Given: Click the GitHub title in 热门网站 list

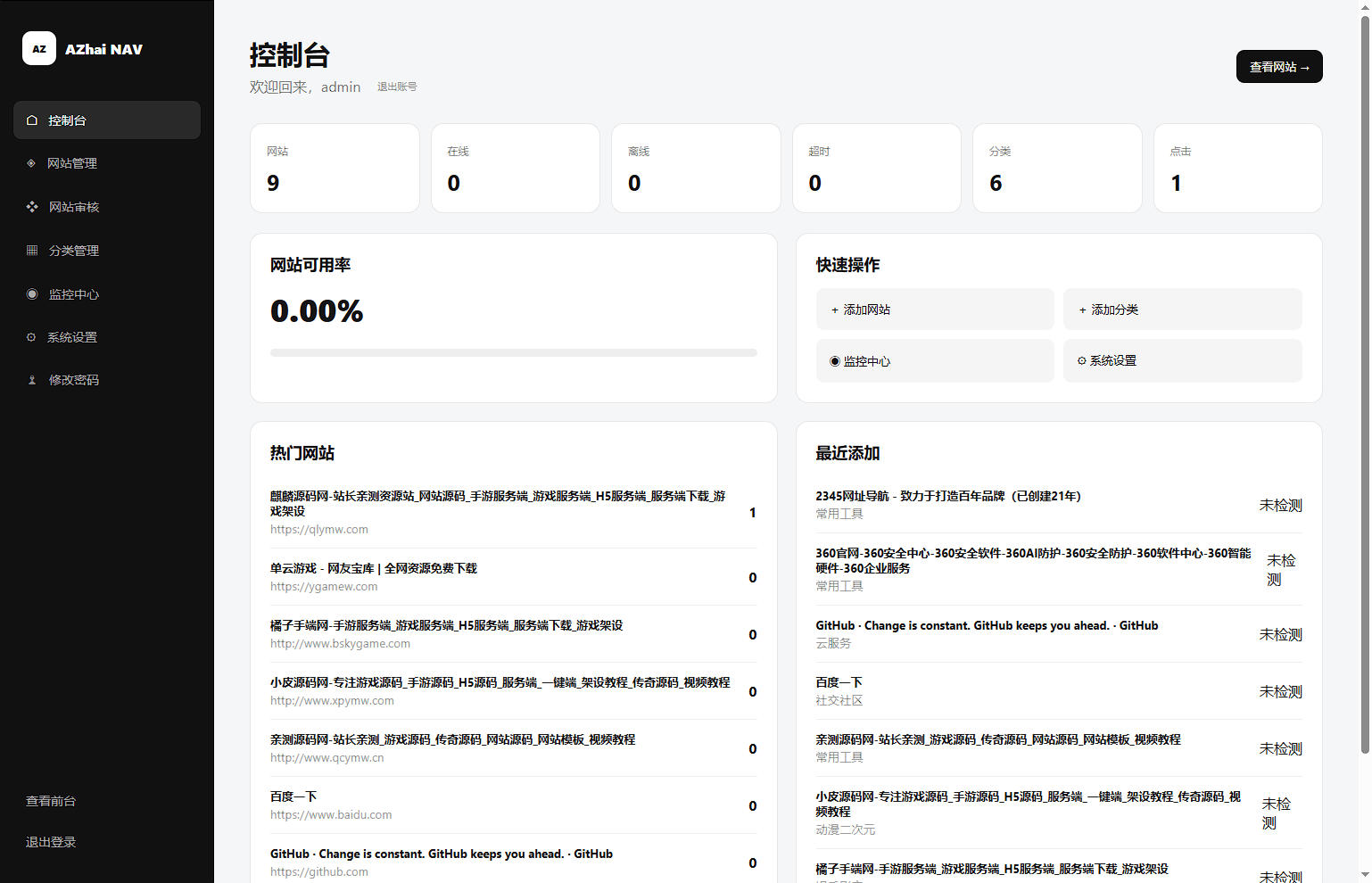Looking at the screenshot, I should click(x=442, y=854).
